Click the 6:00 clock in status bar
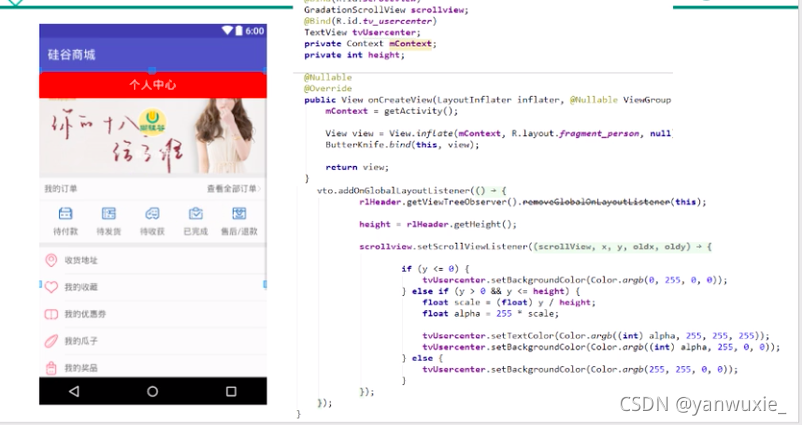Viewport: 802px width, 425px height. [255, 31]
